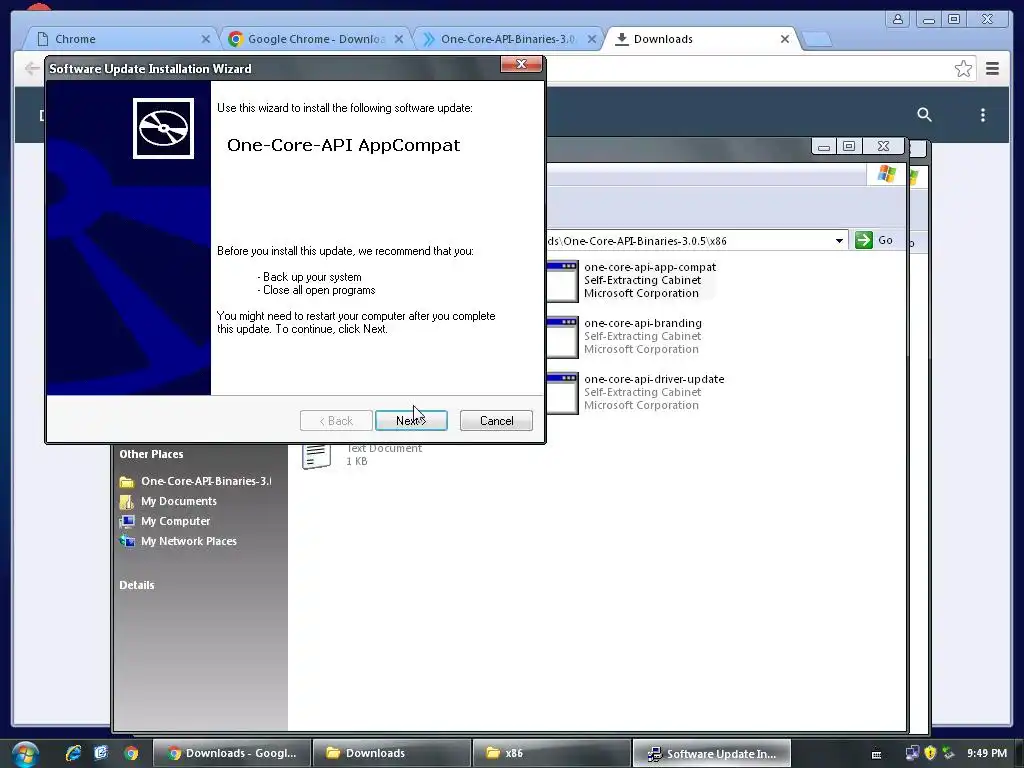1024x768 pixels.
Task: Click the second quick launch icon
Action: pos(101,753)
